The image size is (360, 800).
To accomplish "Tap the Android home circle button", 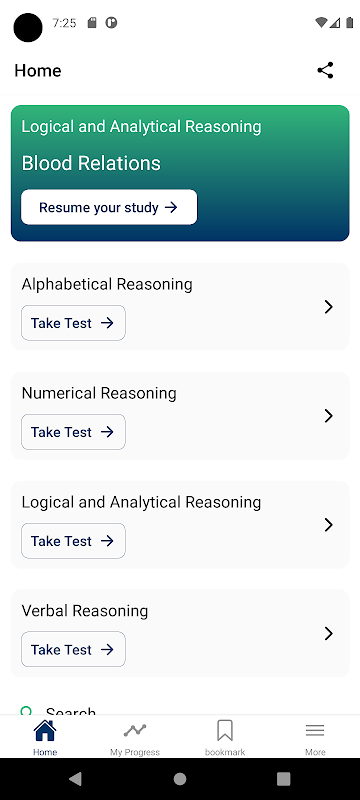I will tap(179, 779).
